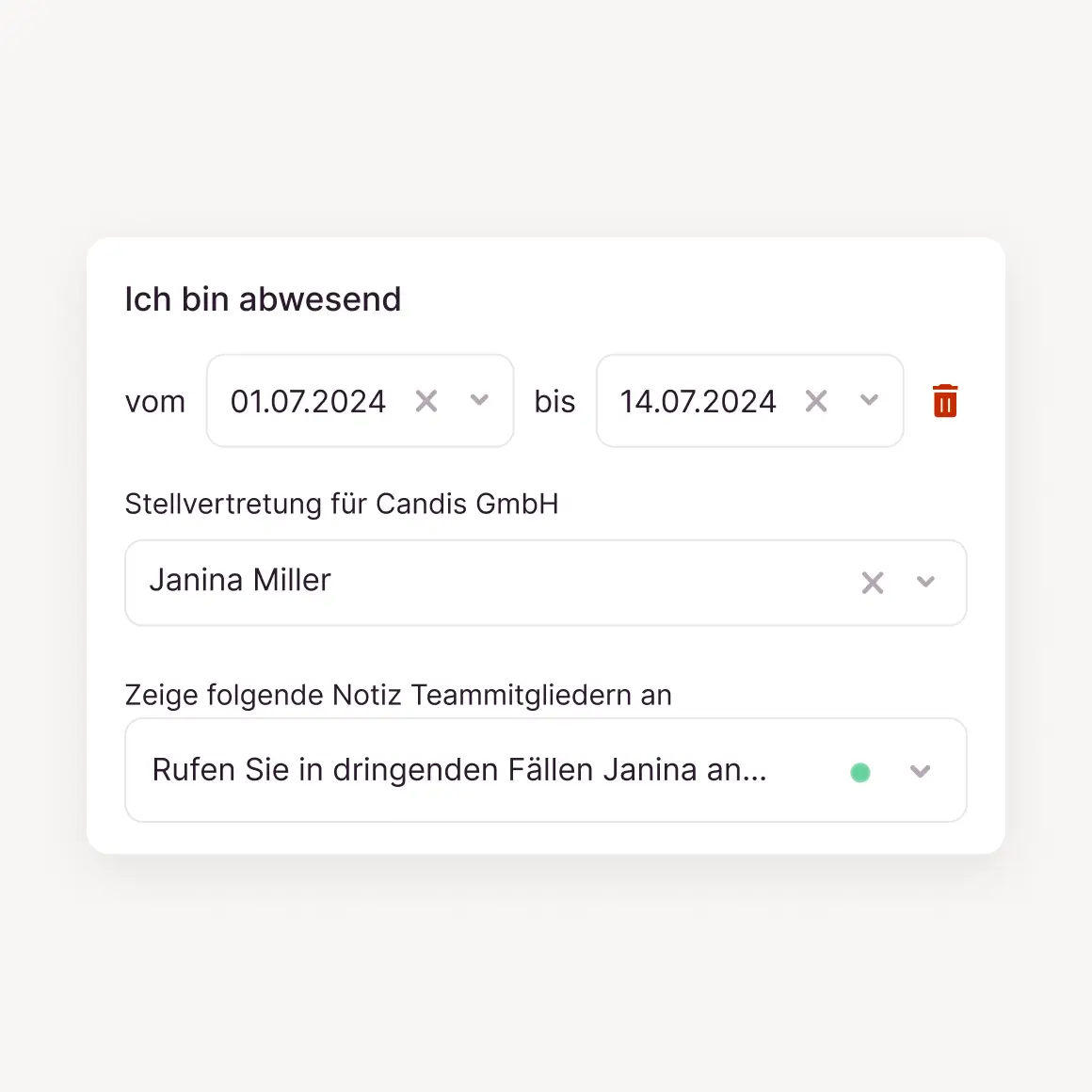The height and width of the screenshot is (1092, 1092).
Task: Expand the team note dropdown chevron
Action: point(920,772)
